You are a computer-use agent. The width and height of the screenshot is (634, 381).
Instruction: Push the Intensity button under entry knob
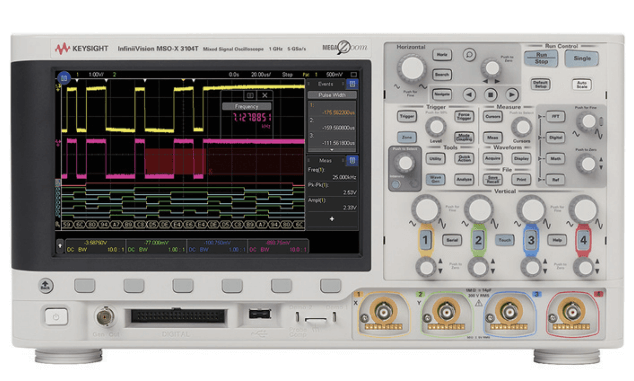pos(396,184)
